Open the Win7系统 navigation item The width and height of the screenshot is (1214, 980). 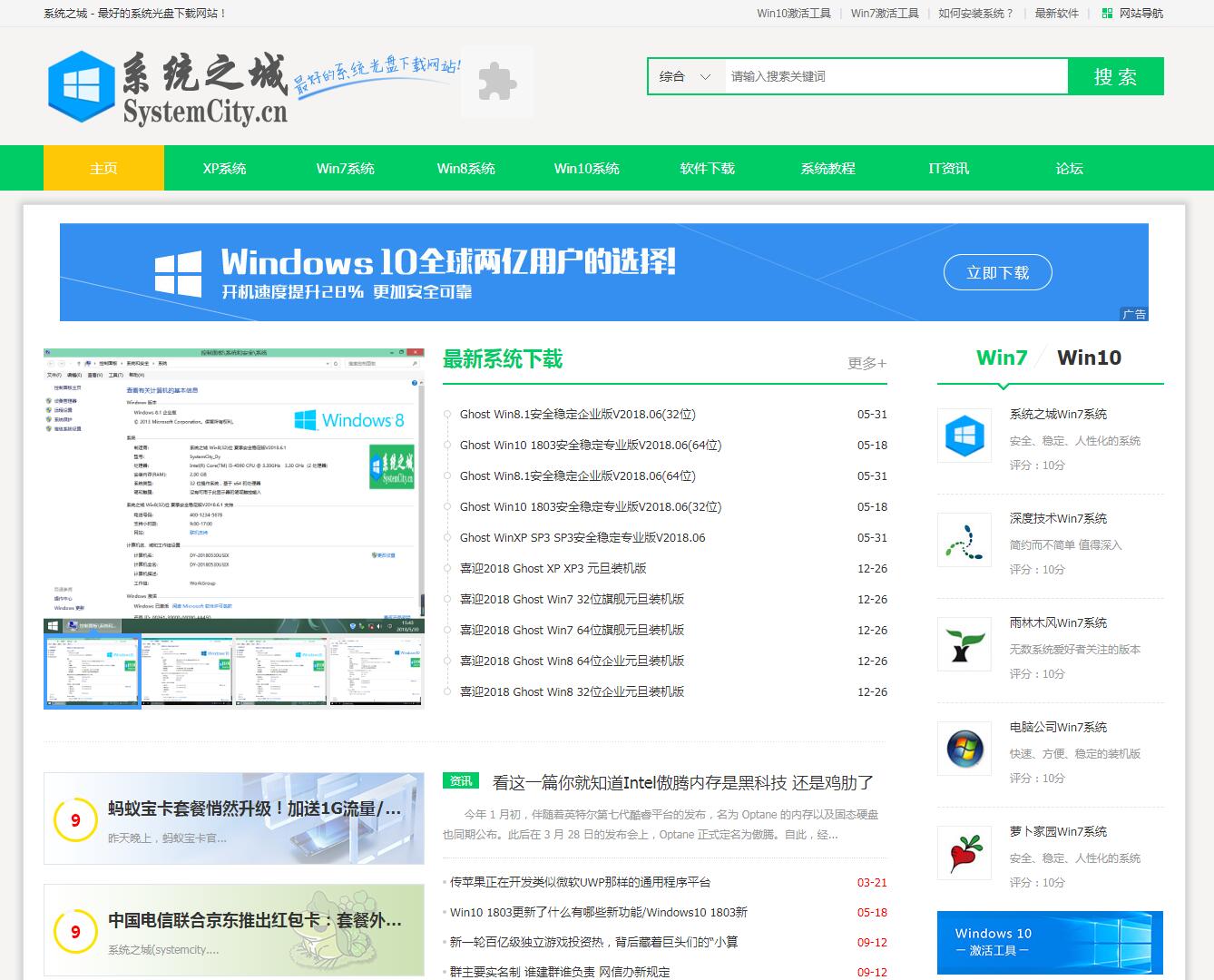tap(345, 168)
